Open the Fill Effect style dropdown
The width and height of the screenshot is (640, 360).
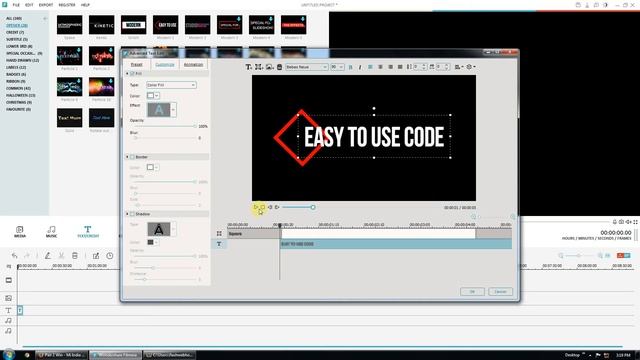pos(174,109)
